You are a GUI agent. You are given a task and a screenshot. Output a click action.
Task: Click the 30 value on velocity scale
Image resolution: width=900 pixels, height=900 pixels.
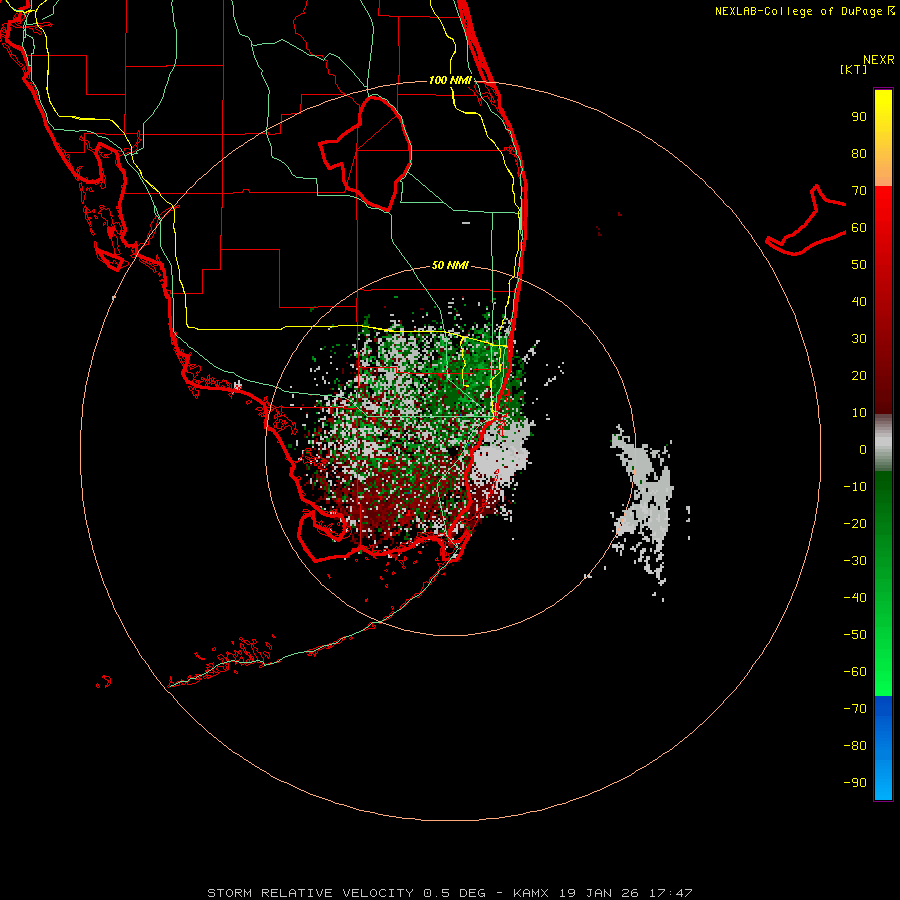click(x=859, y=339)
